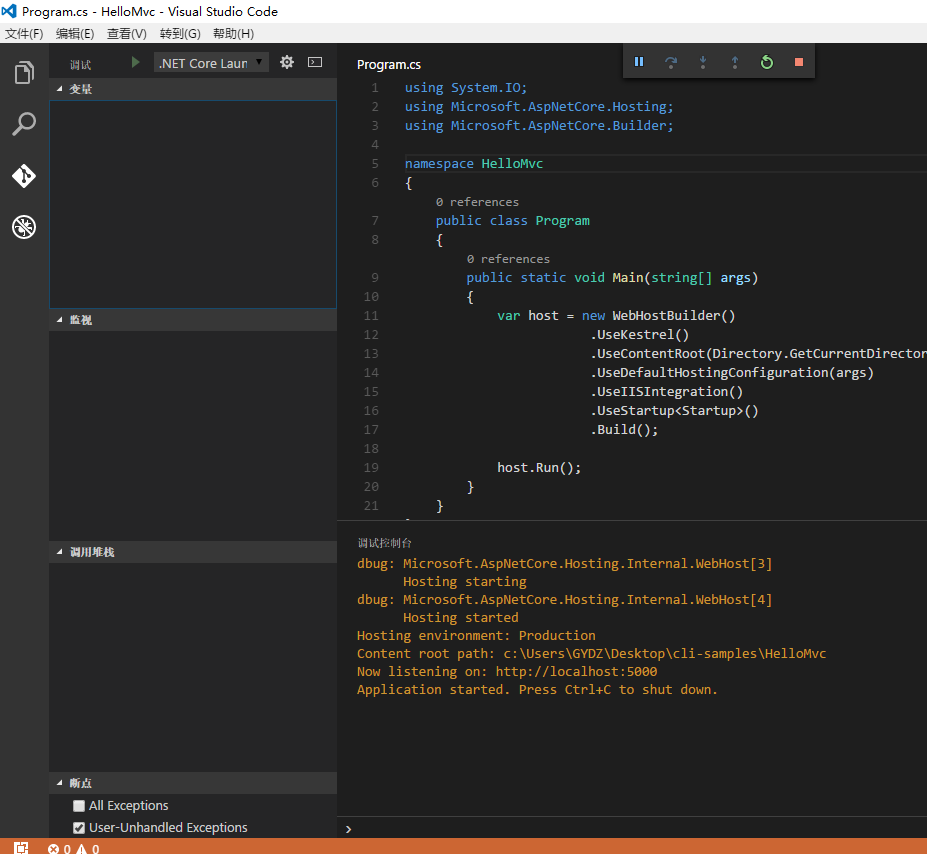927x854 pixels.
Task: Select the Program.cs editor tab
Action: pos(389,64)
